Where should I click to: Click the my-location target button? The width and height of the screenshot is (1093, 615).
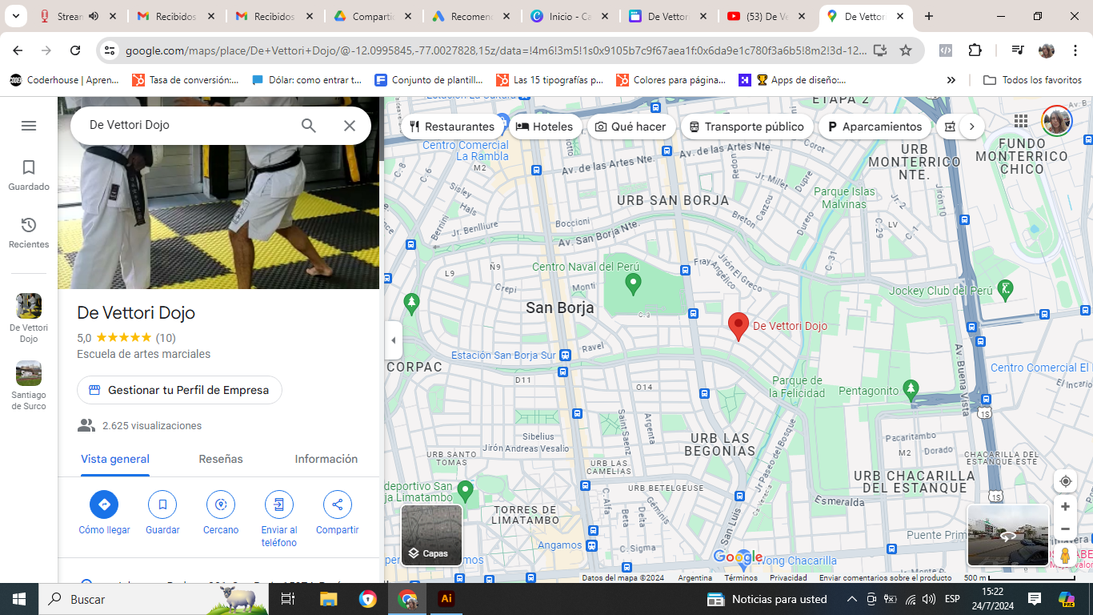[1065, 481]
